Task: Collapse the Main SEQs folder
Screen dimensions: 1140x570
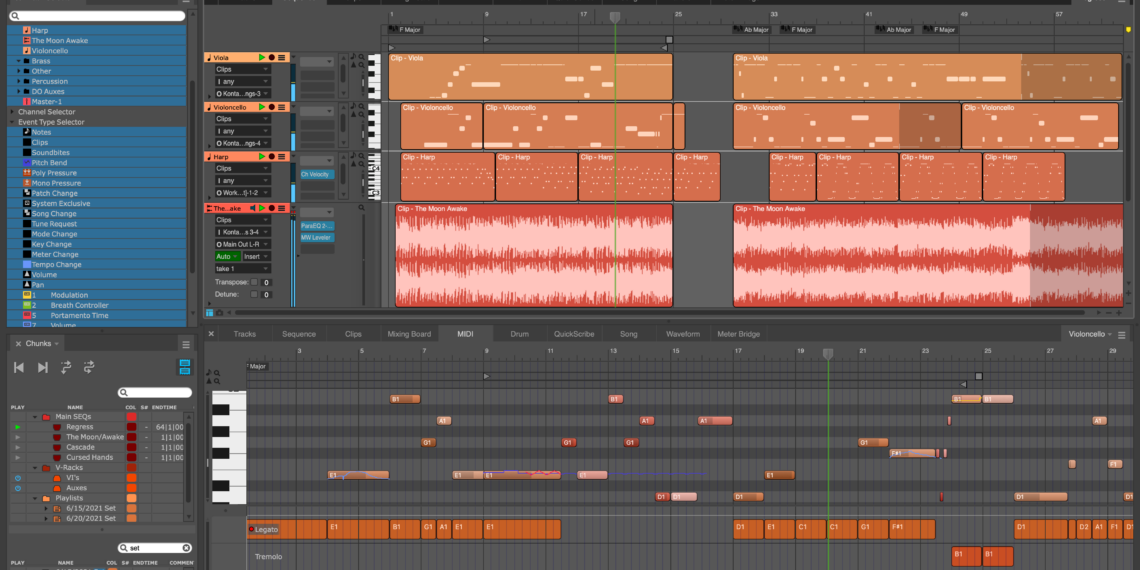Action: [35, 417]
